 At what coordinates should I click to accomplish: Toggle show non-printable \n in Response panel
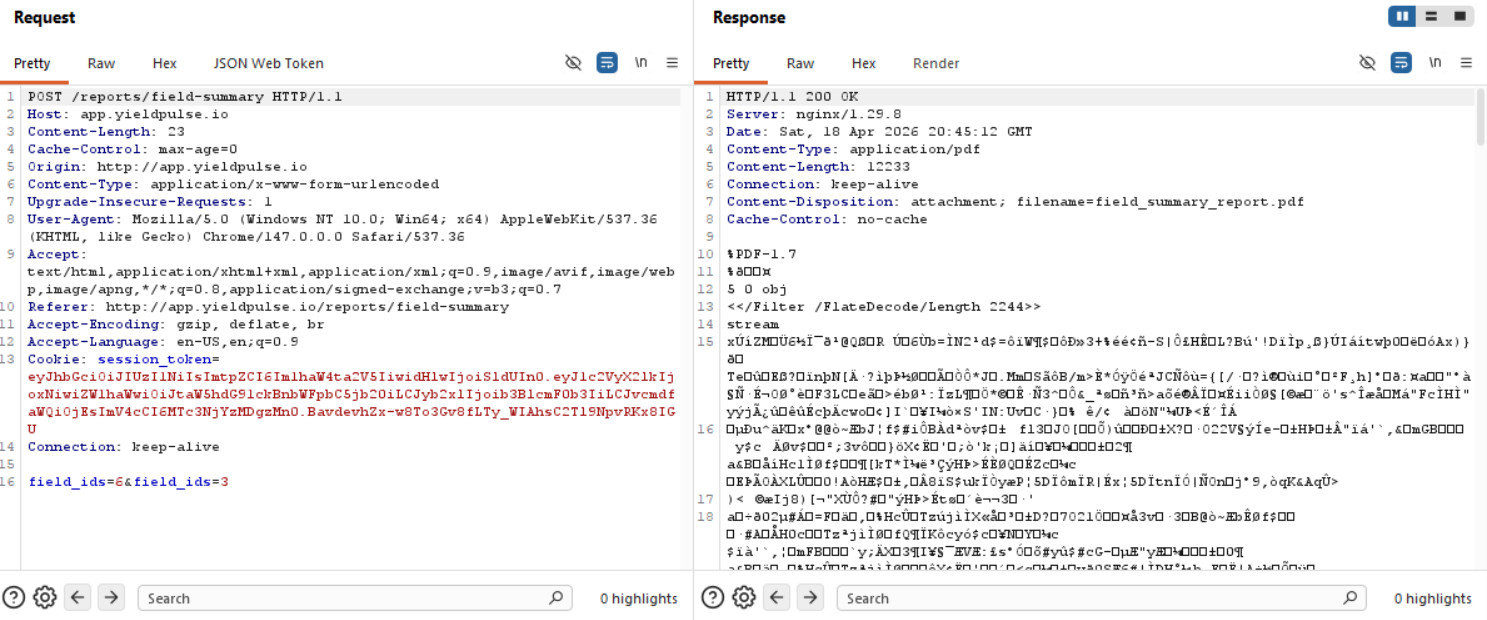[1435, 63]
